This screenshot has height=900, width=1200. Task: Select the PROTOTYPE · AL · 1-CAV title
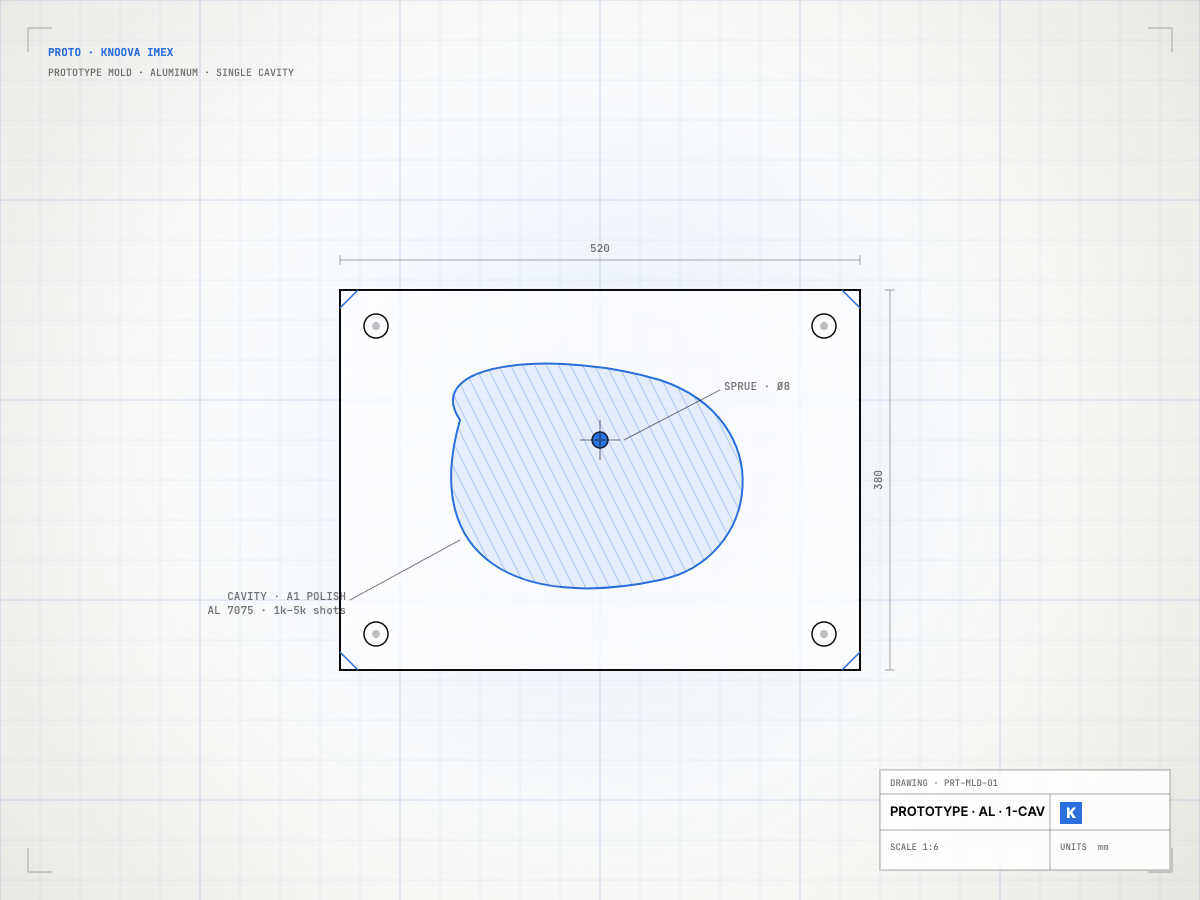pyautogui.click(x=967, y=812)
